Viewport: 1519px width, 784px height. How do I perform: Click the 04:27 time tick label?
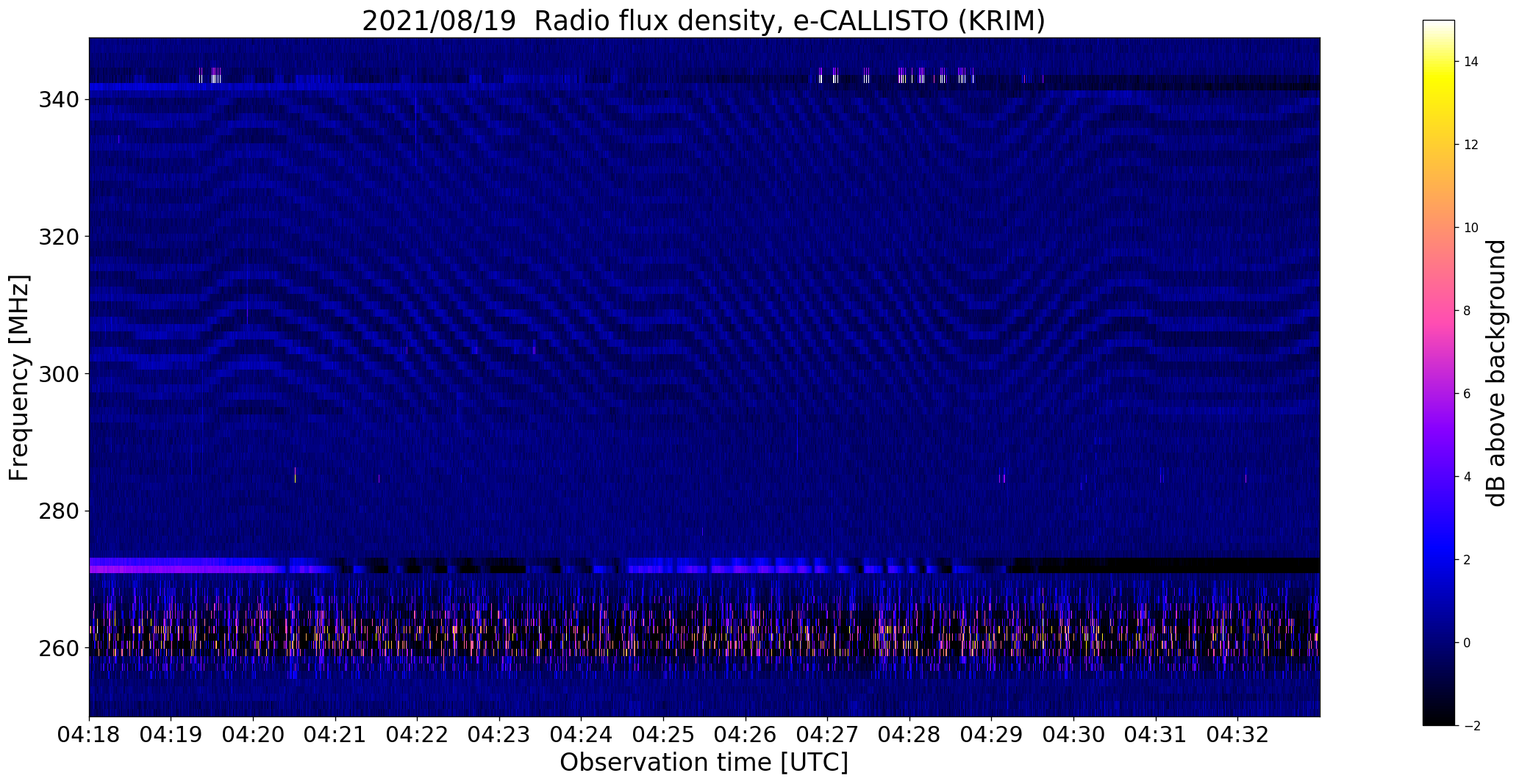[x=828, y=735]
